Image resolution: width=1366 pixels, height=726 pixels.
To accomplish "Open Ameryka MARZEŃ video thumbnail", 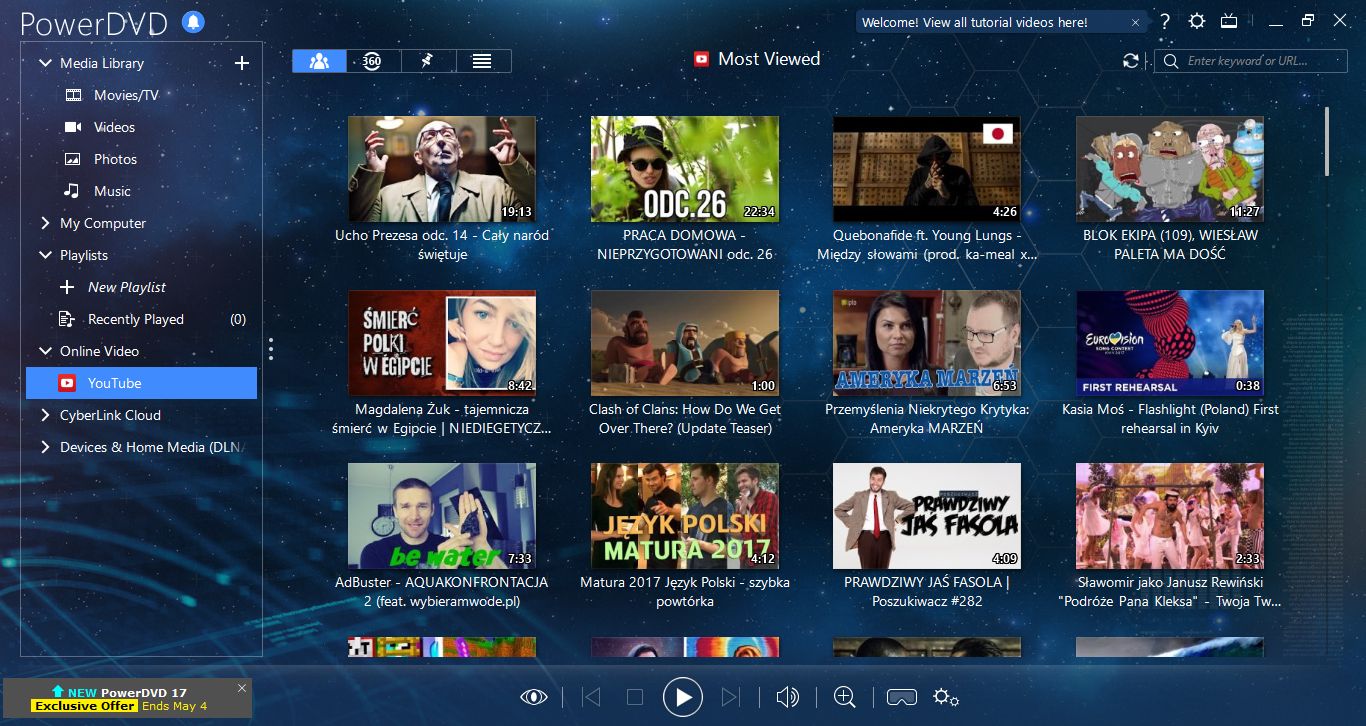I will pos(927,343).
